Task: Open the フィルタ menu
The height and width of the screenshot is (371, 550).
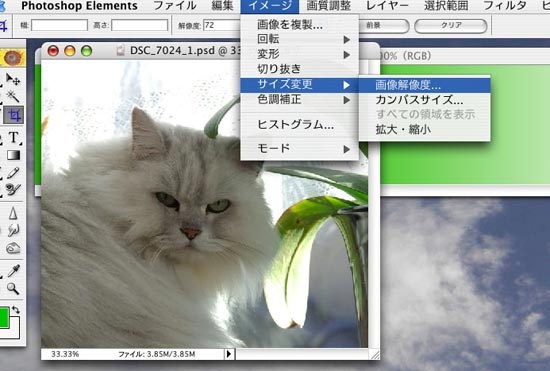Action: pyautogui.click(x=505, y=6)
